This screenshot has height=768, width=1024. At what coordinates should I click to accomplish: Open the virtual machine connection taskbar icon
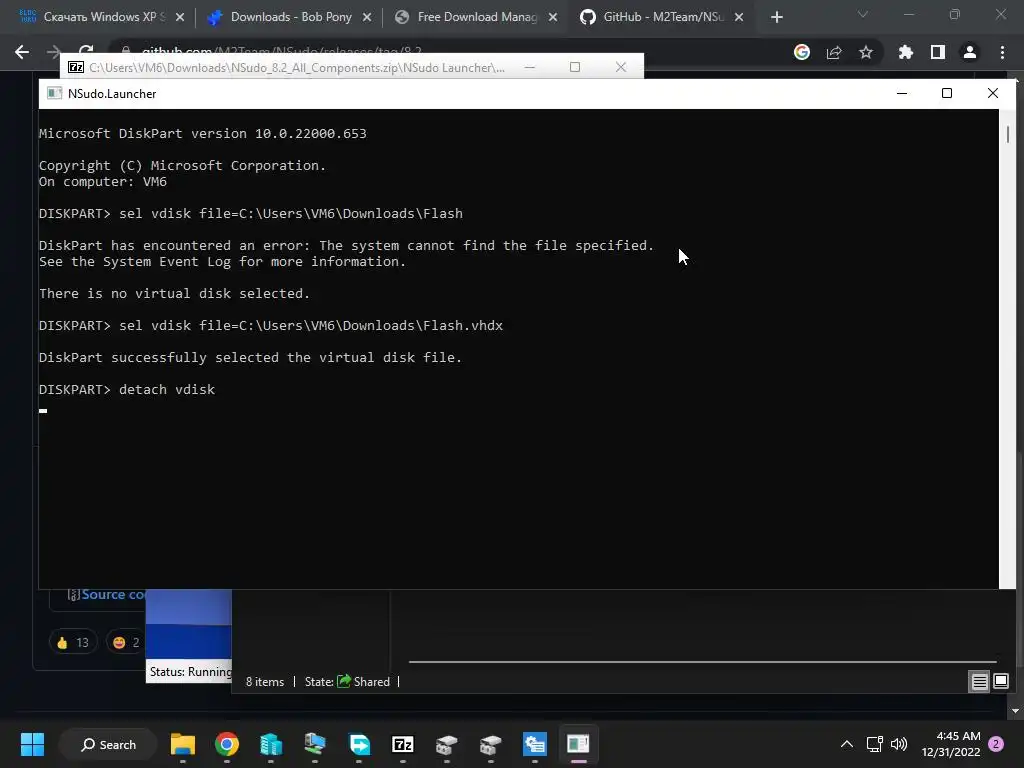coord(315,744)
